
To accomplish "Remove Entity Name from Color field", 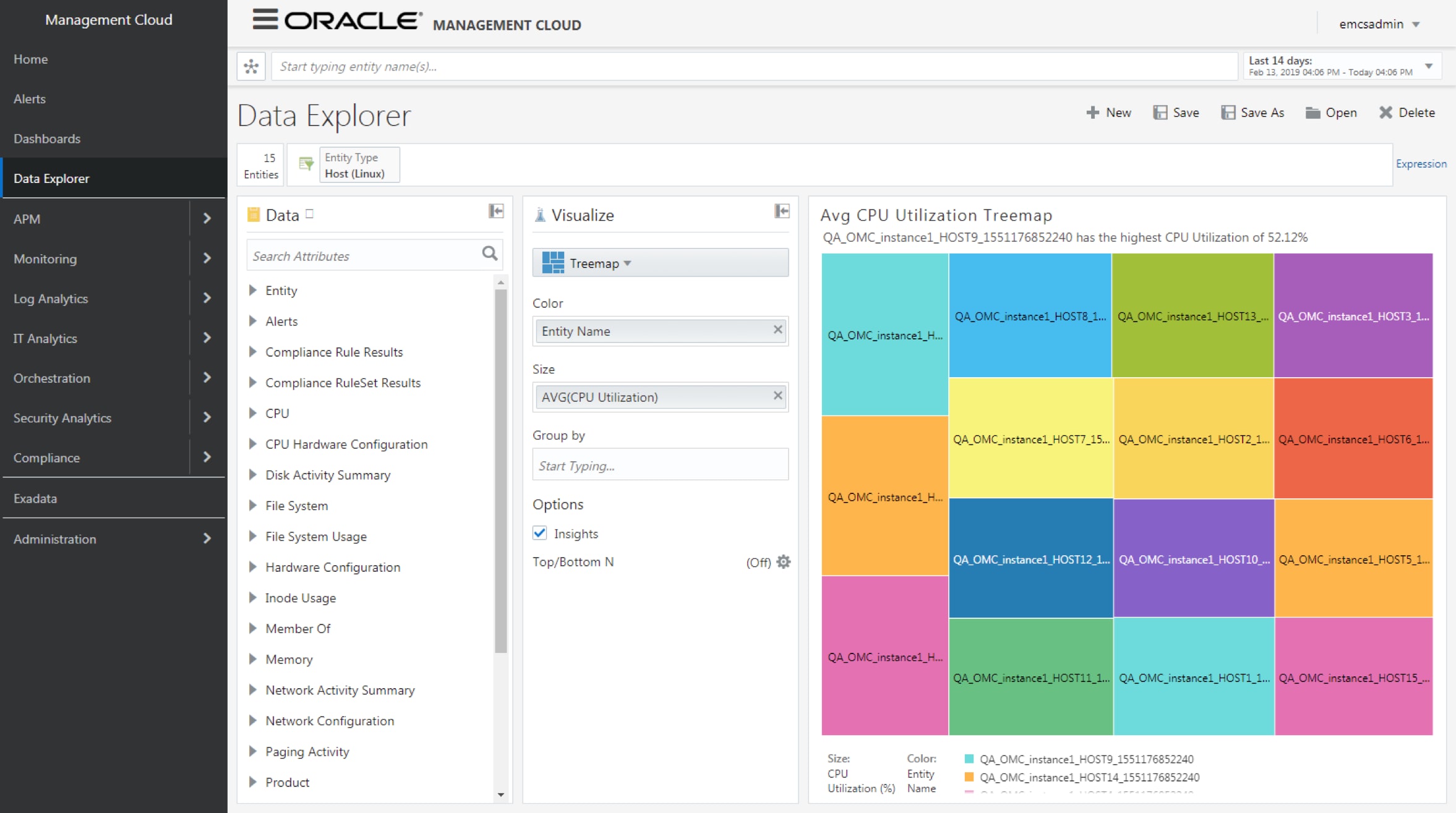I will 777,330.
